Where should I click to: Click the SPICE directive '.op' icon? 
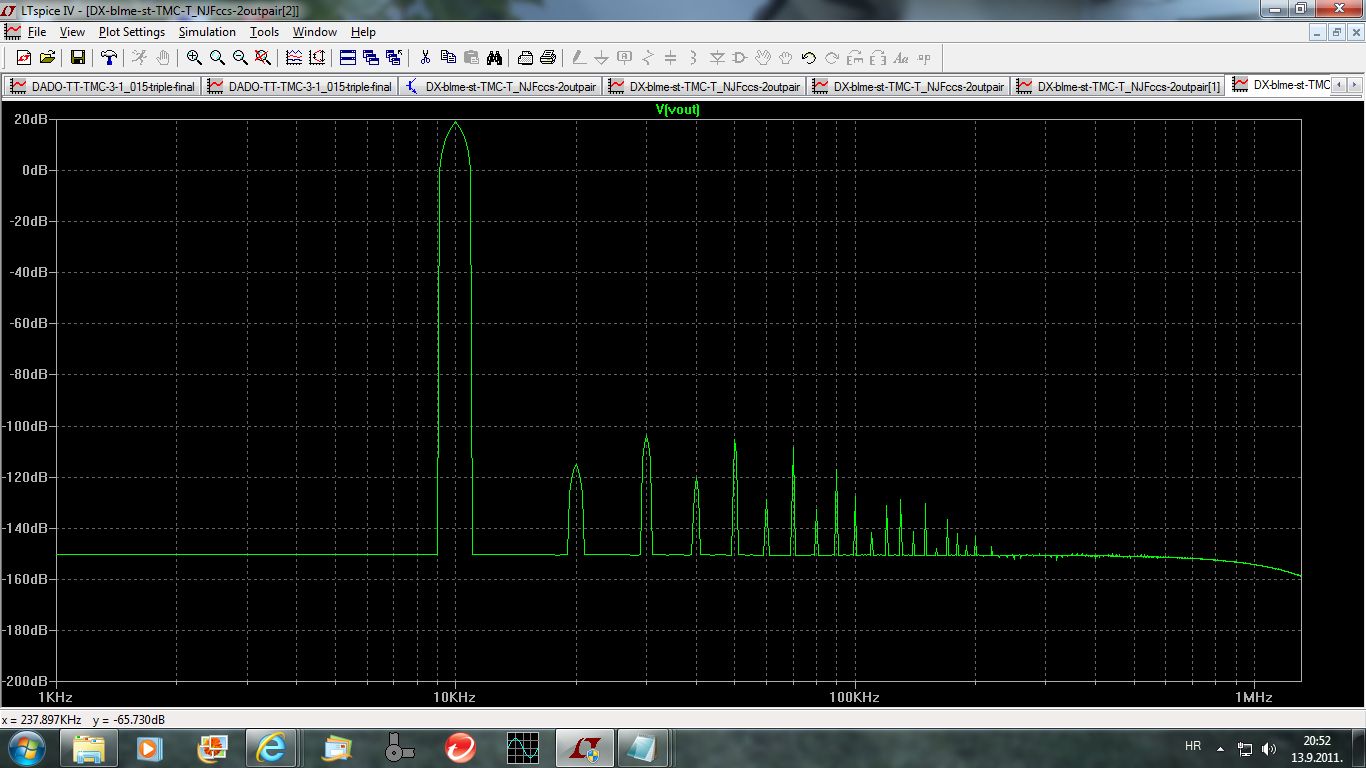tap(924, 58)
